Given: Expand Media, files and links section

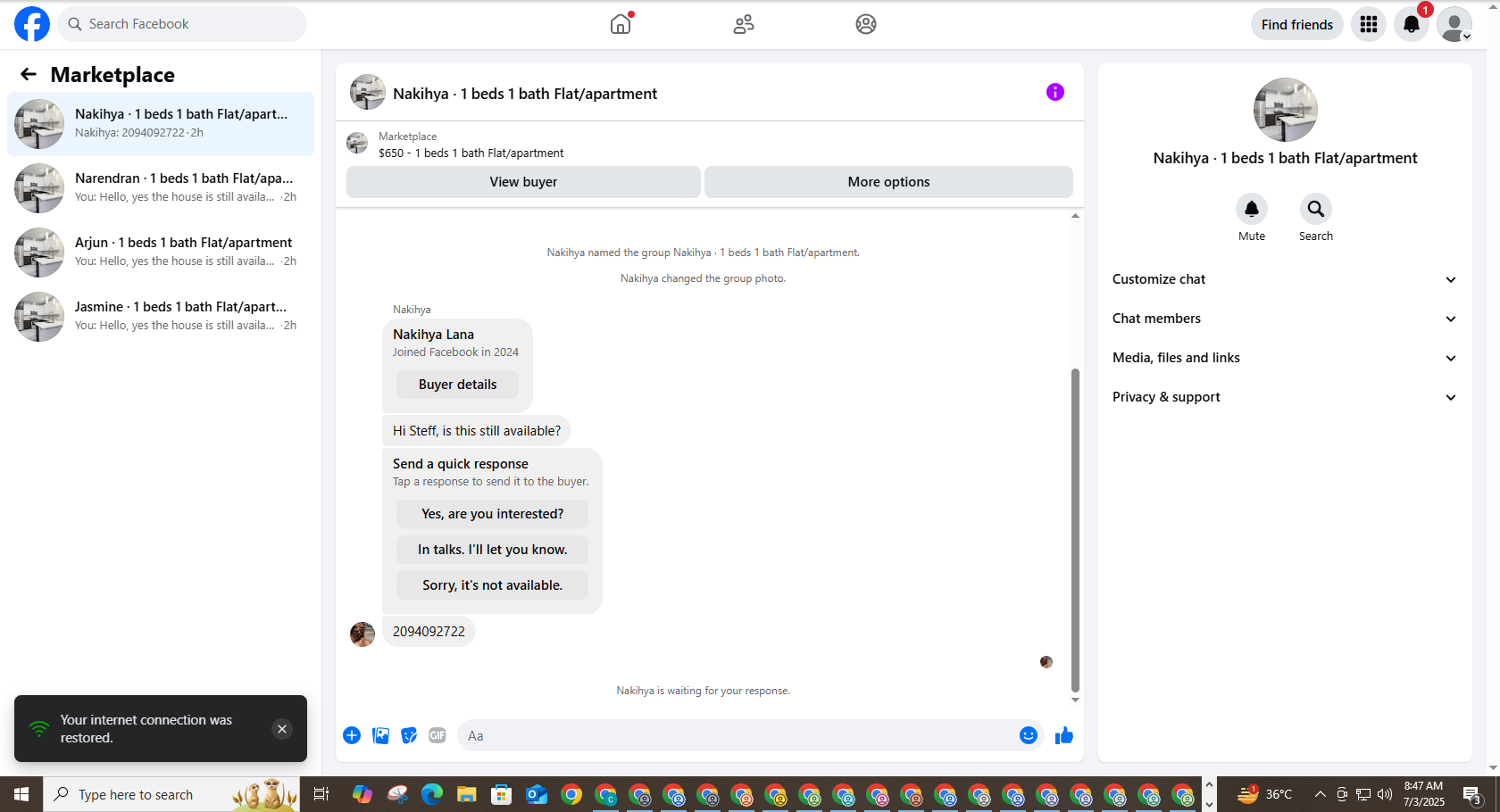Looking at the screenshot, I should 1285,358.
